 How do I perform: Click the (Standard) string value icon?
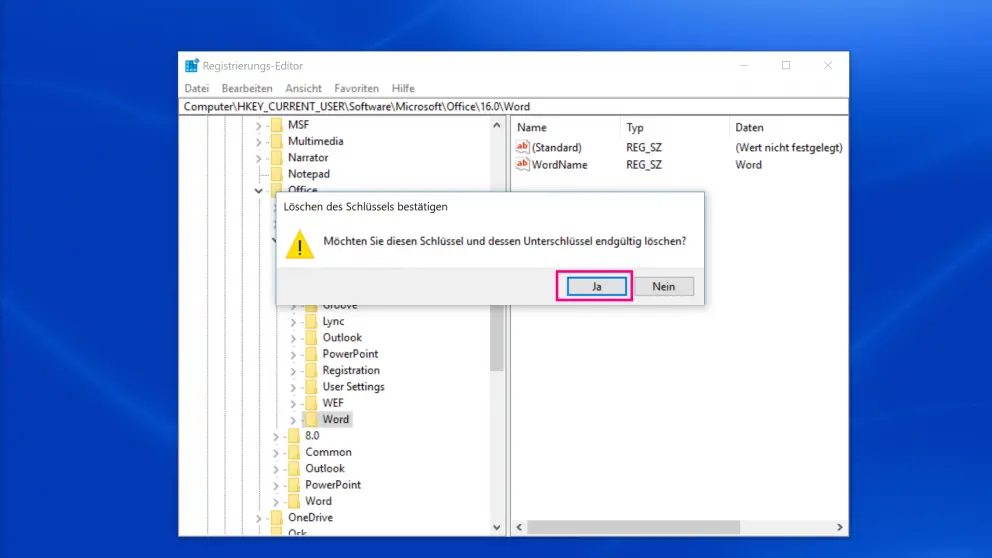click(522, 147)
